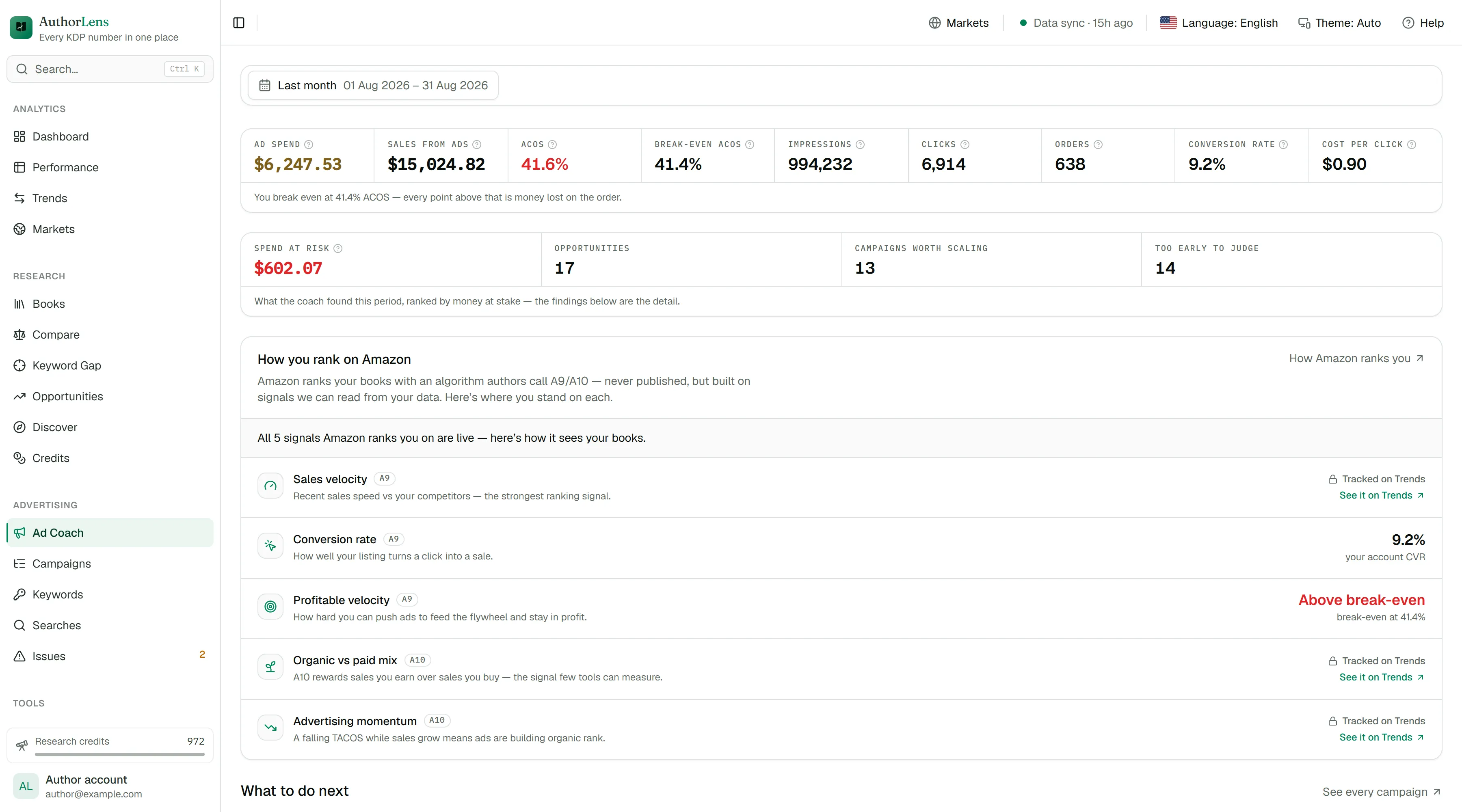Click the Conversion rate cursor icon
This screenshot has width=1462, height=812.
coord(270,546)
